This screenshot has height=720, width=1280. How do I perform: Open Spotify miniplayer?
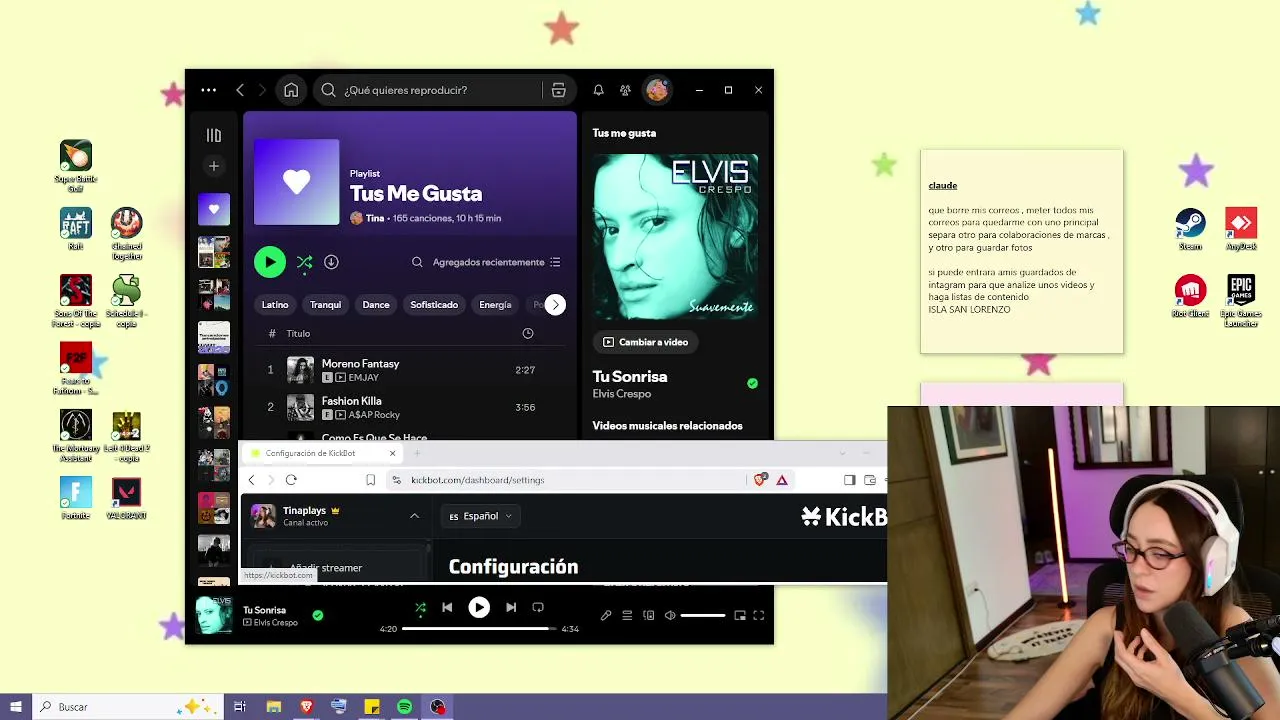[x=740, y=616]
